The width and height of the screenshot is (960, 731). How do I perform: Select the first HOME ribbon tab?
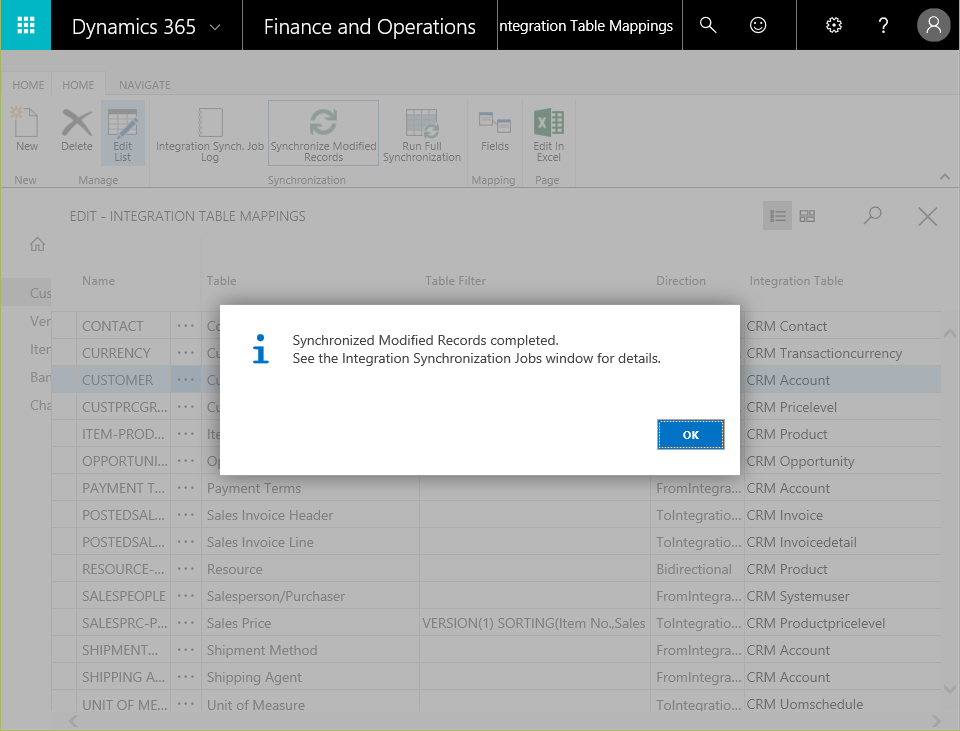tap(28, 85)
